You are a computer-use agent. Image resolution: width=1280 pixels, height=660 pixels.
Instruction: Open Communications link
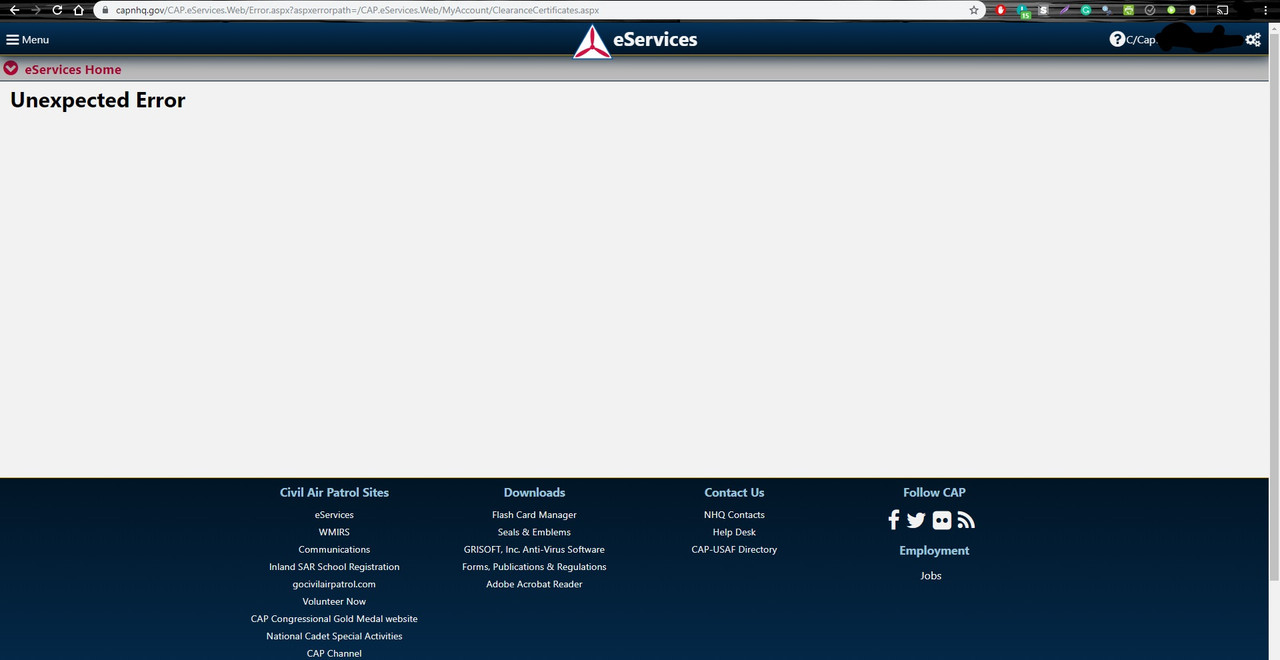[334, 550]
